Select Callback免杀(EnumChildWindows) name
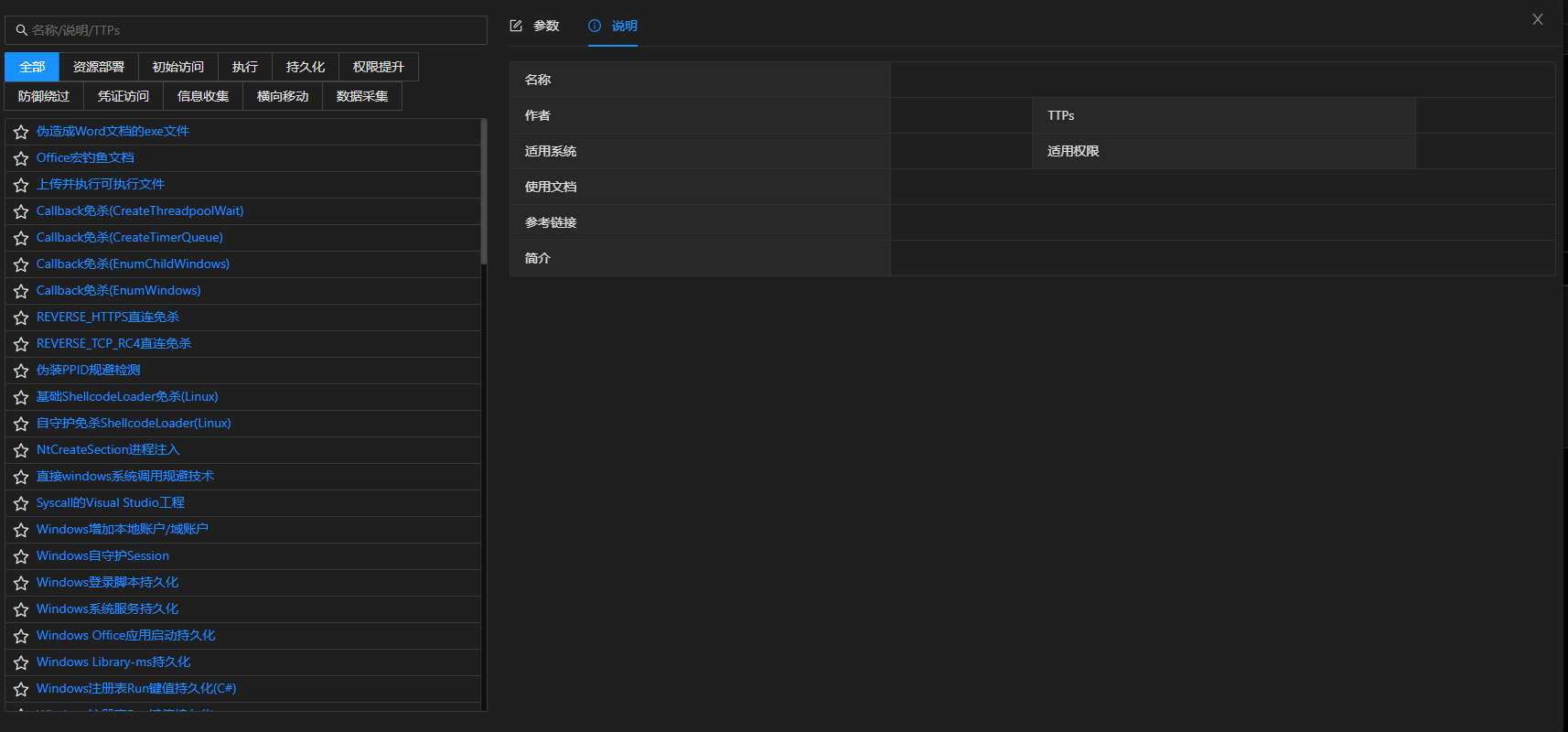This screenshot has height=732, width=1568. point(133,264)
